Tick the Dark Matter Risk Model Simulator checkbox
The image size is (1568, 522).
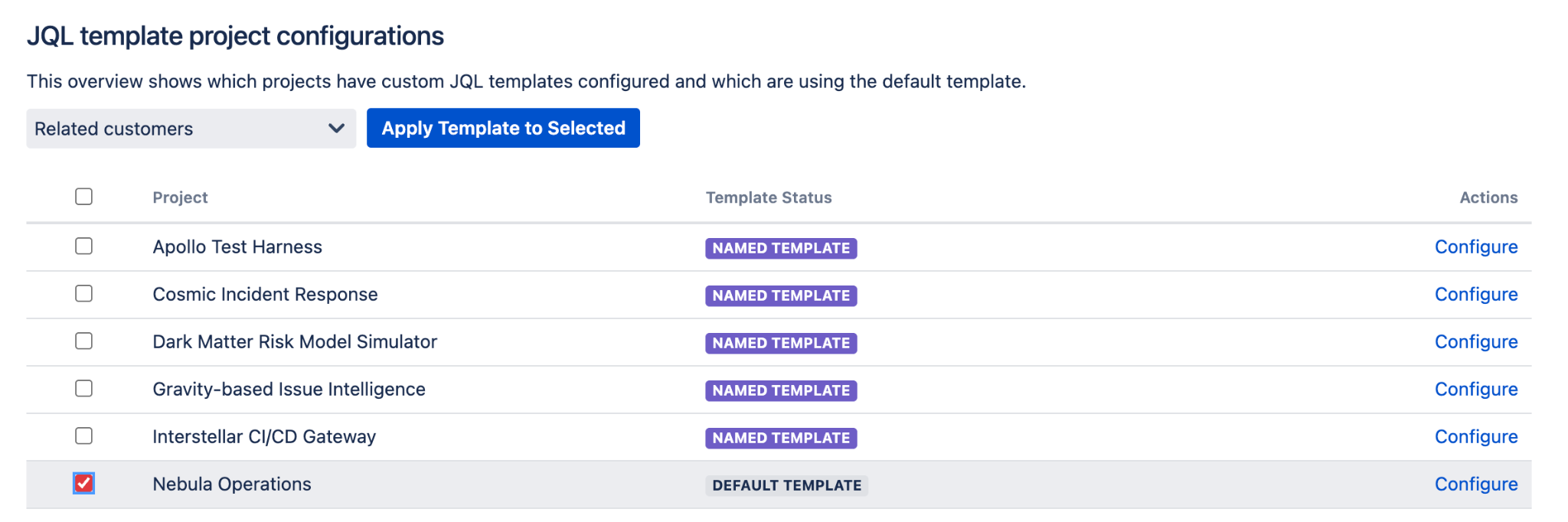pos(84,341)
